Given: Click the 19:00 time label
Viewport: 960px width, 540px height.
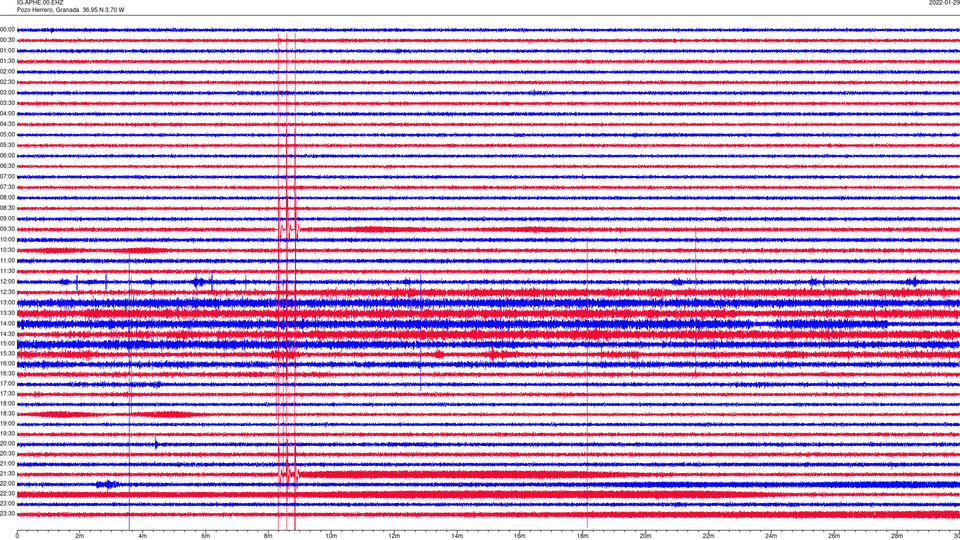Looking at the screenshot, I should click(8, 424).
